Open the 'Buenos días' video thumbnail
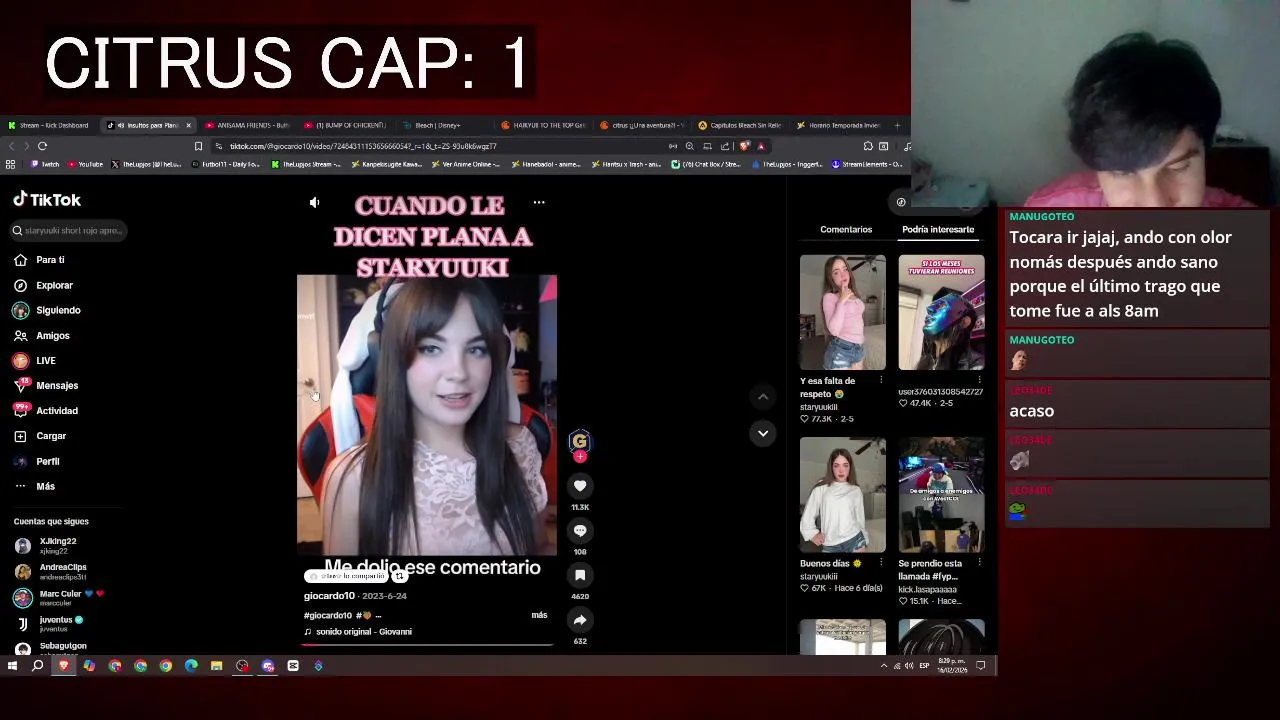 (x=842, y=495)
